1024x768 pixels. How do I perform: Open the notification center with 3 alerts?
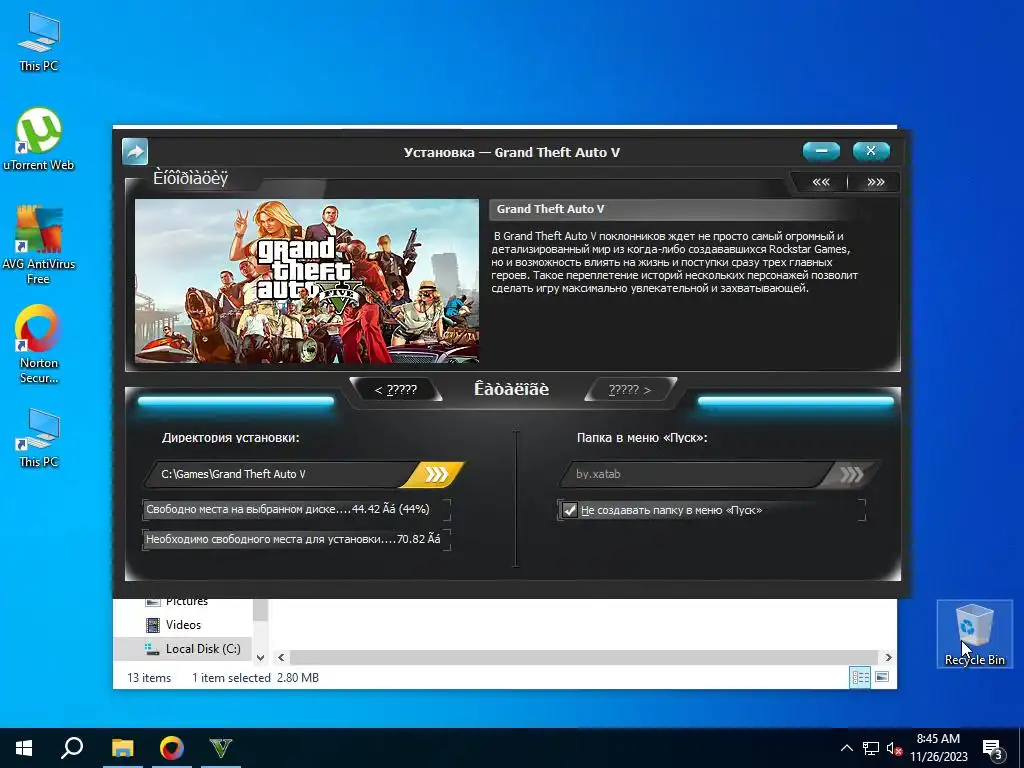(x=993, y=748)
